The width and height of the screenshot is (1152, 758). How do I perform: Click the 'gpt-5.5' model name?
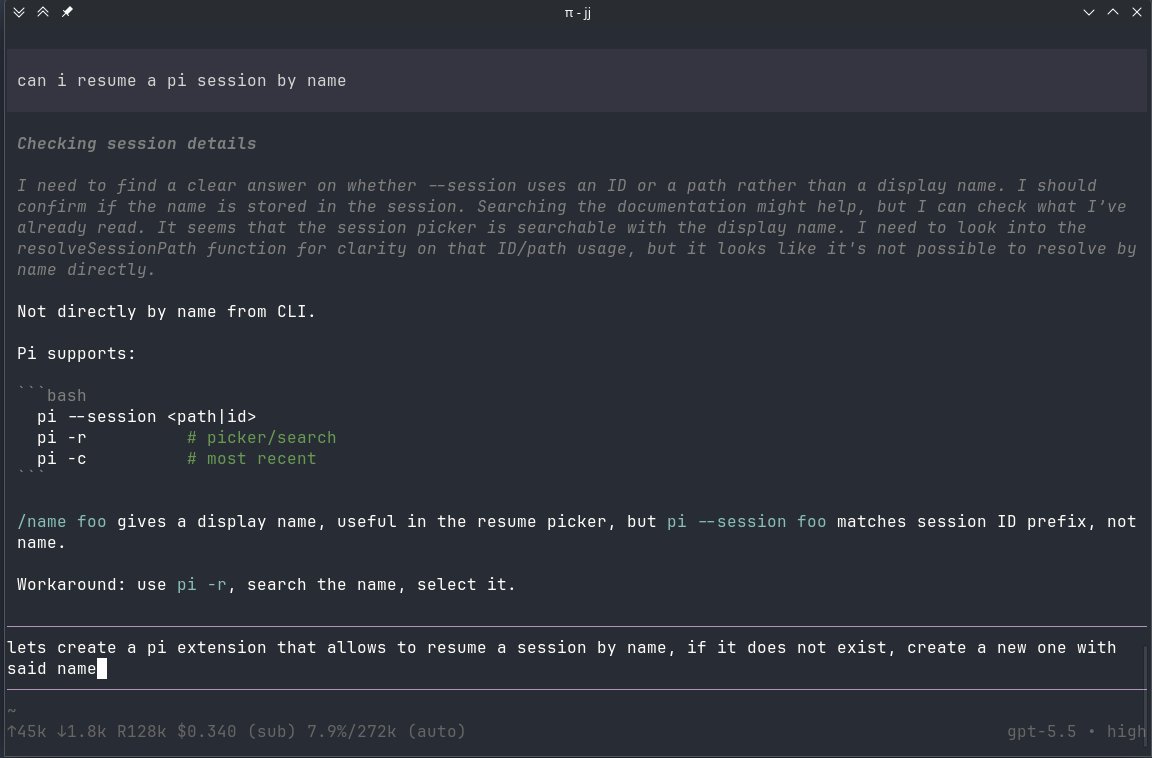point(1041,732)
